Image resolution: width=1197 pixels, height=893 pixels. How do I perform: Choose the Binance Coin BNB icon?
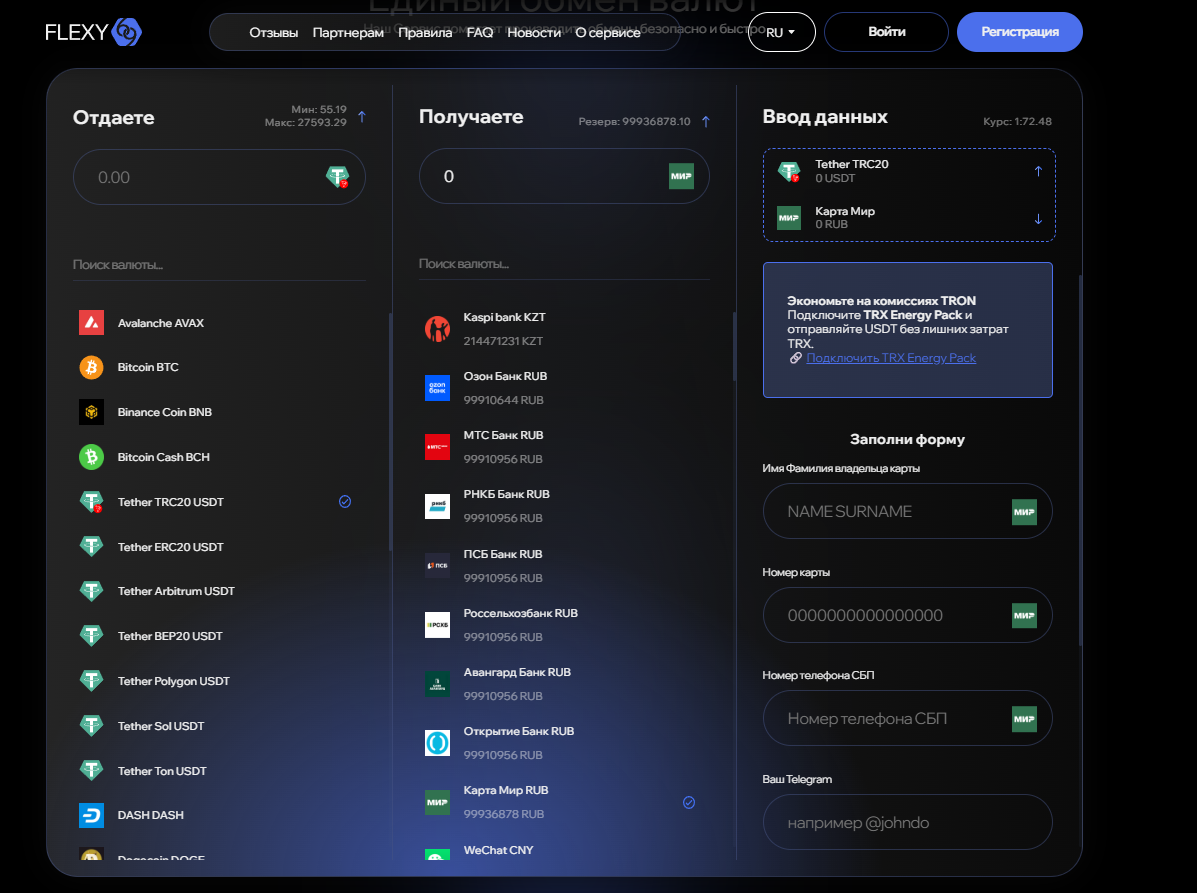tap(92, 412)
